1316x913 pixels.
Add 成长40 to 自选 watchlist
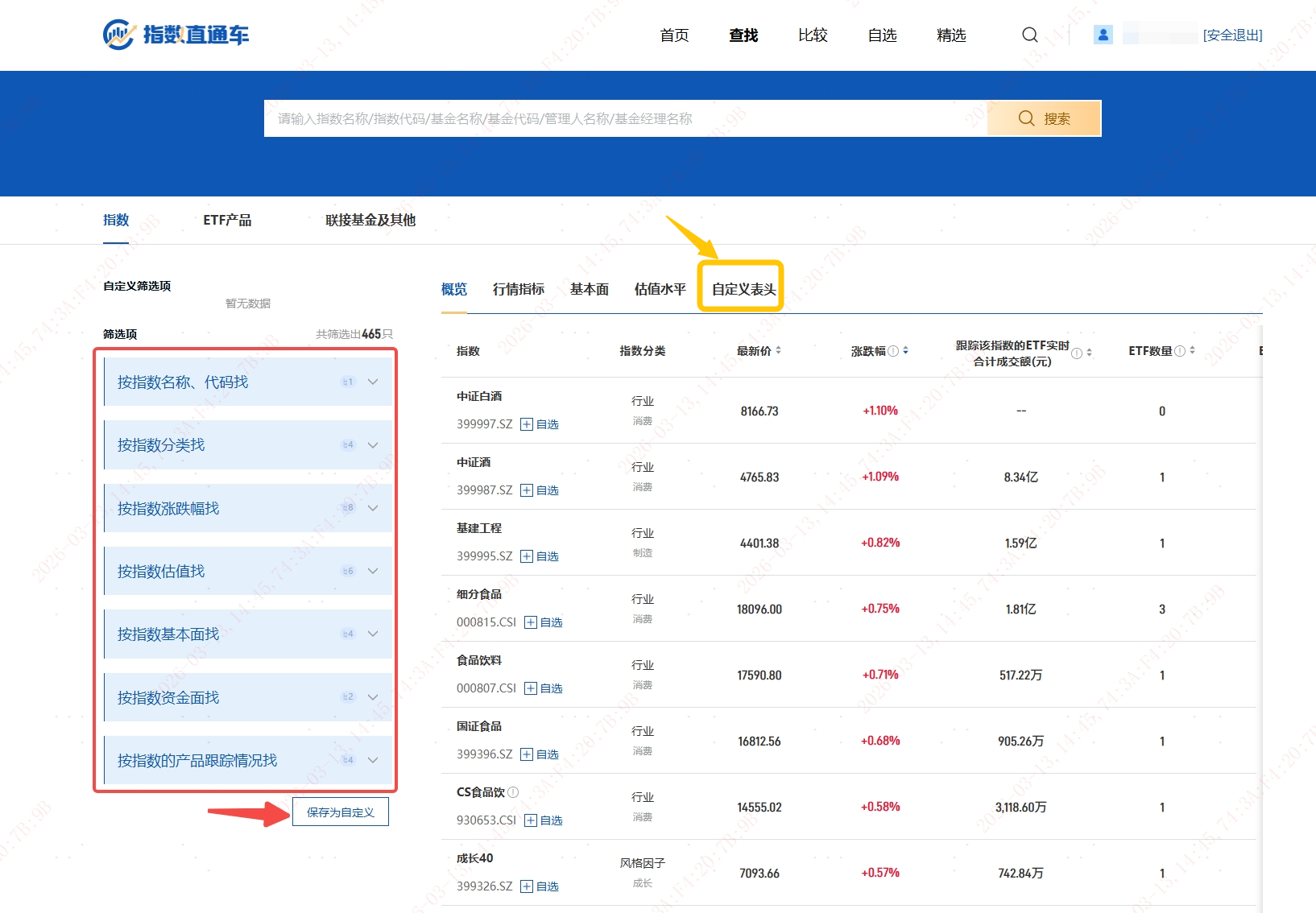[x=541, y=886]
